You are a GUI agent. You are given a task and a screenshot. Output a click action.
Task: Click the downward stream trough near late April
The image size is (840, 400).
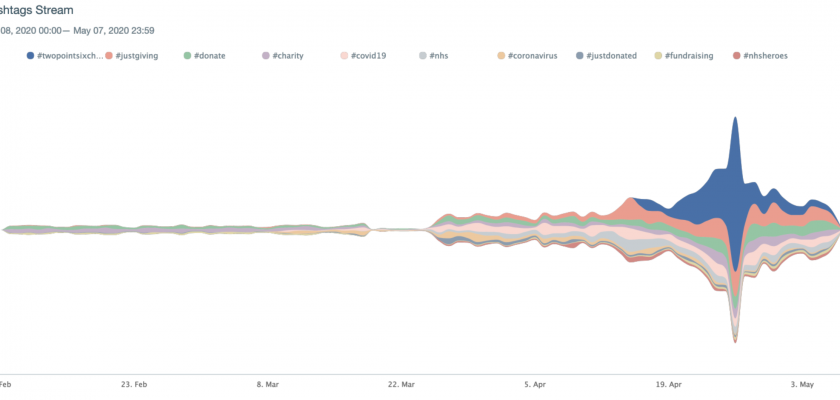(x=735, y=330)
